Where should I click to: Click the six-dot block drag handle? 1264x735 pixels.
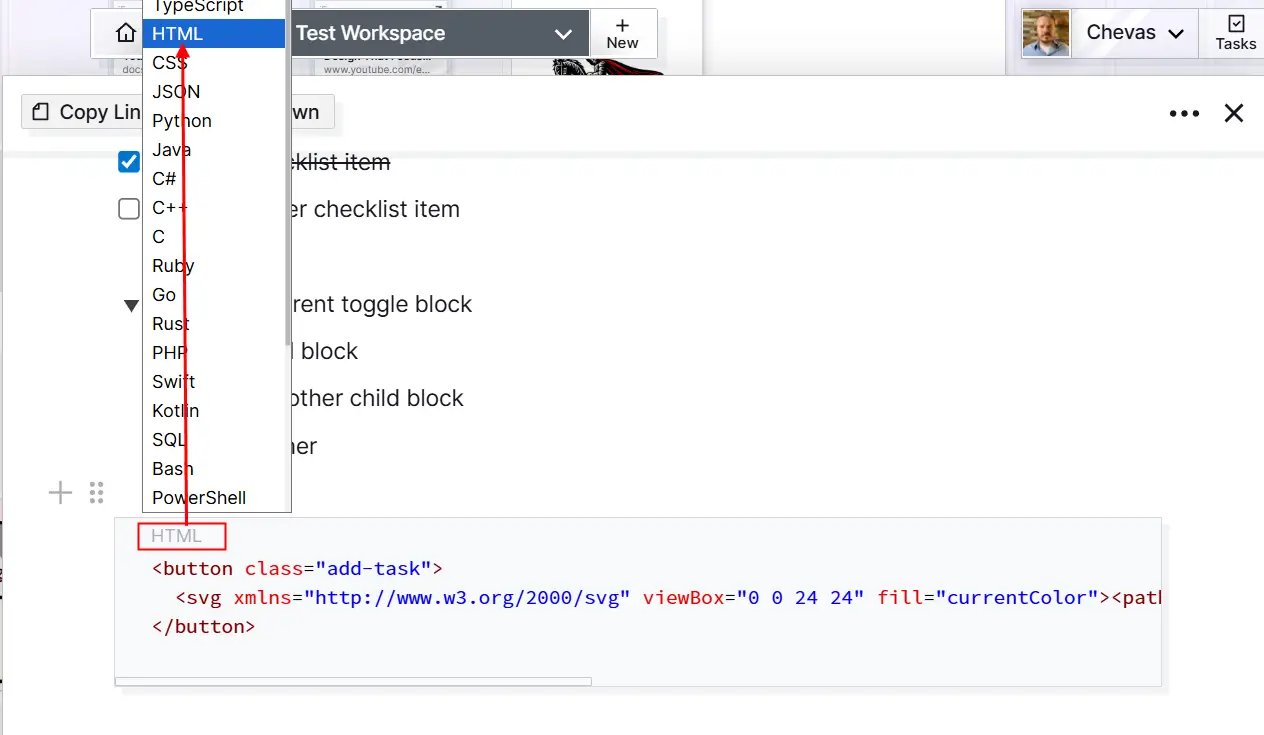(x=97, y=492)
